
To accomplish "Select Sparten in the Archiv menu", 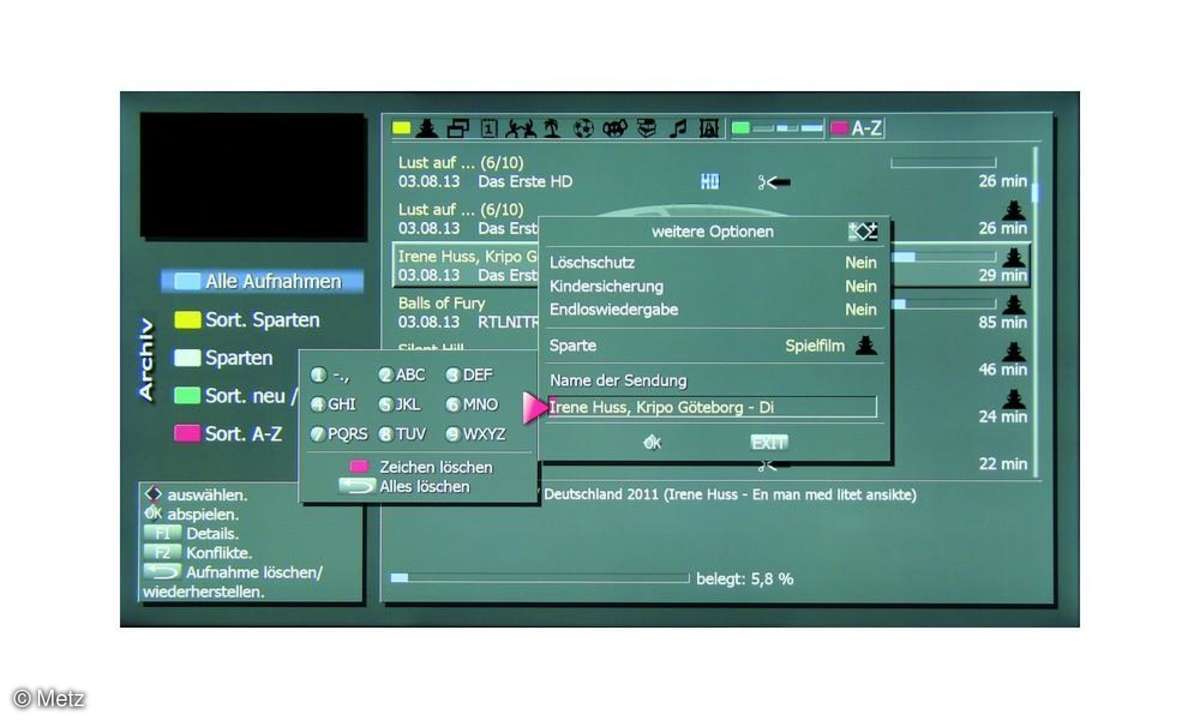I will [224, 358].
